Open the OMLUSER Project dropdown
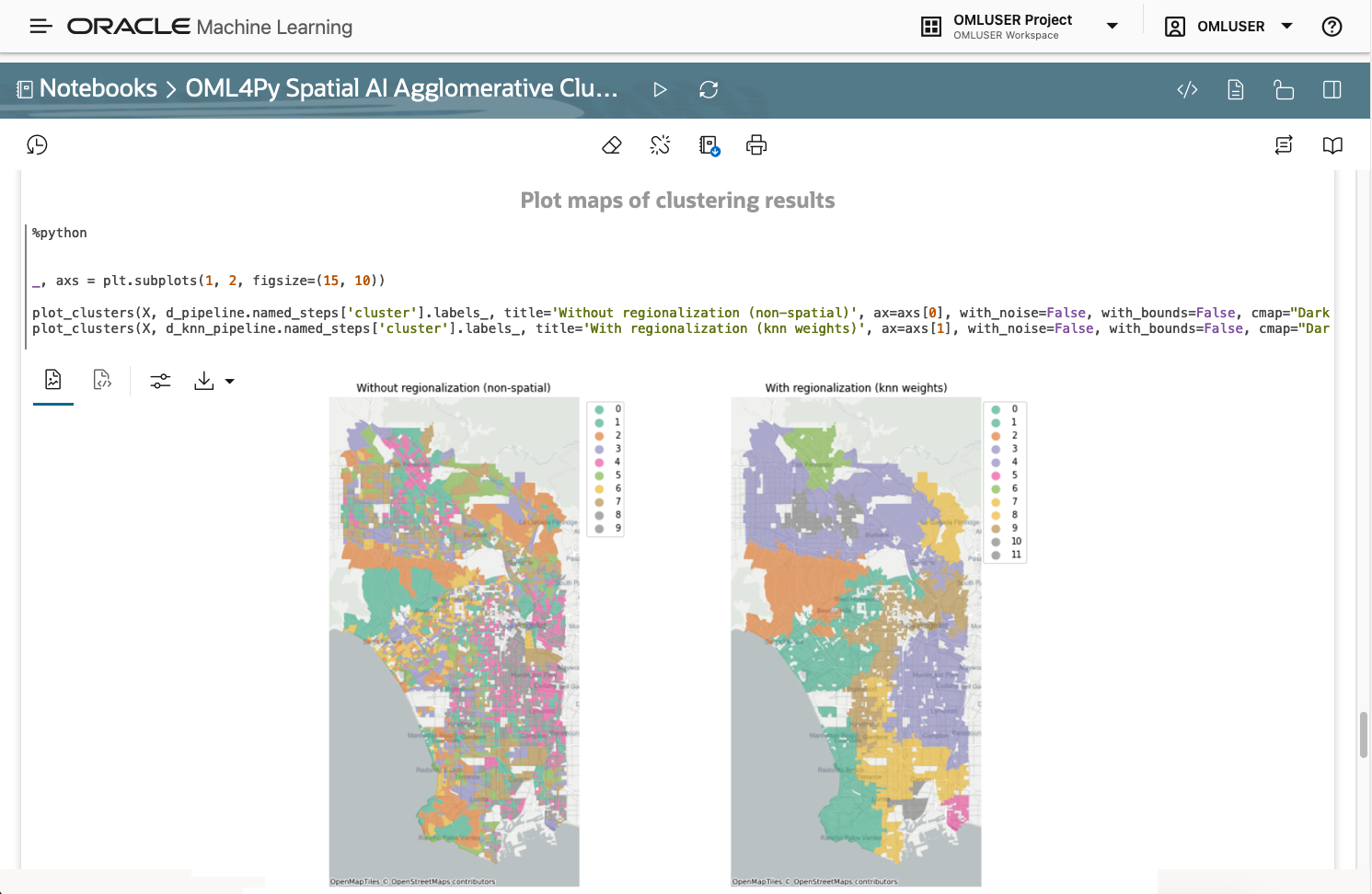 pyautogui.click(x=1111, y=26)
